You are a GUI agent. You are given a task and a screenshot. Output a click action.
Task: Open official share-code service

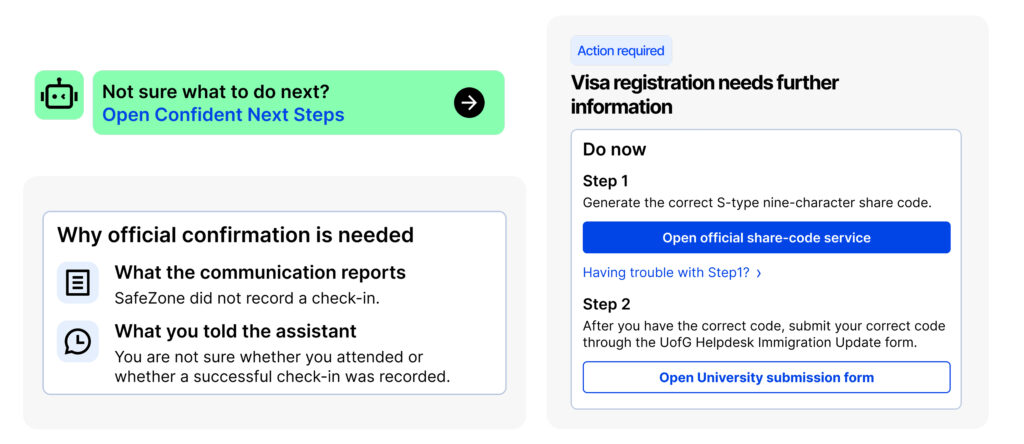tap(766, 238)
